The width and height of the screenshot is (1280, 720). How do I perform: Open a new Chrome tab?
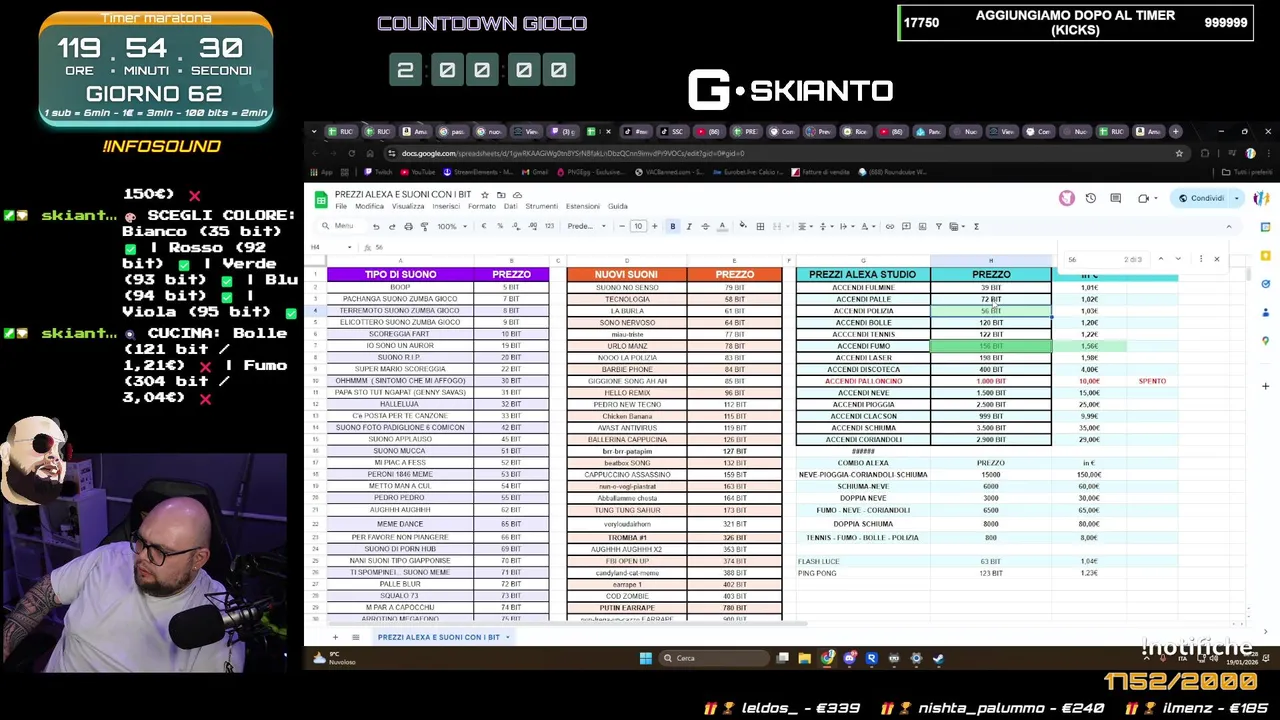(x=1176, y=131)
